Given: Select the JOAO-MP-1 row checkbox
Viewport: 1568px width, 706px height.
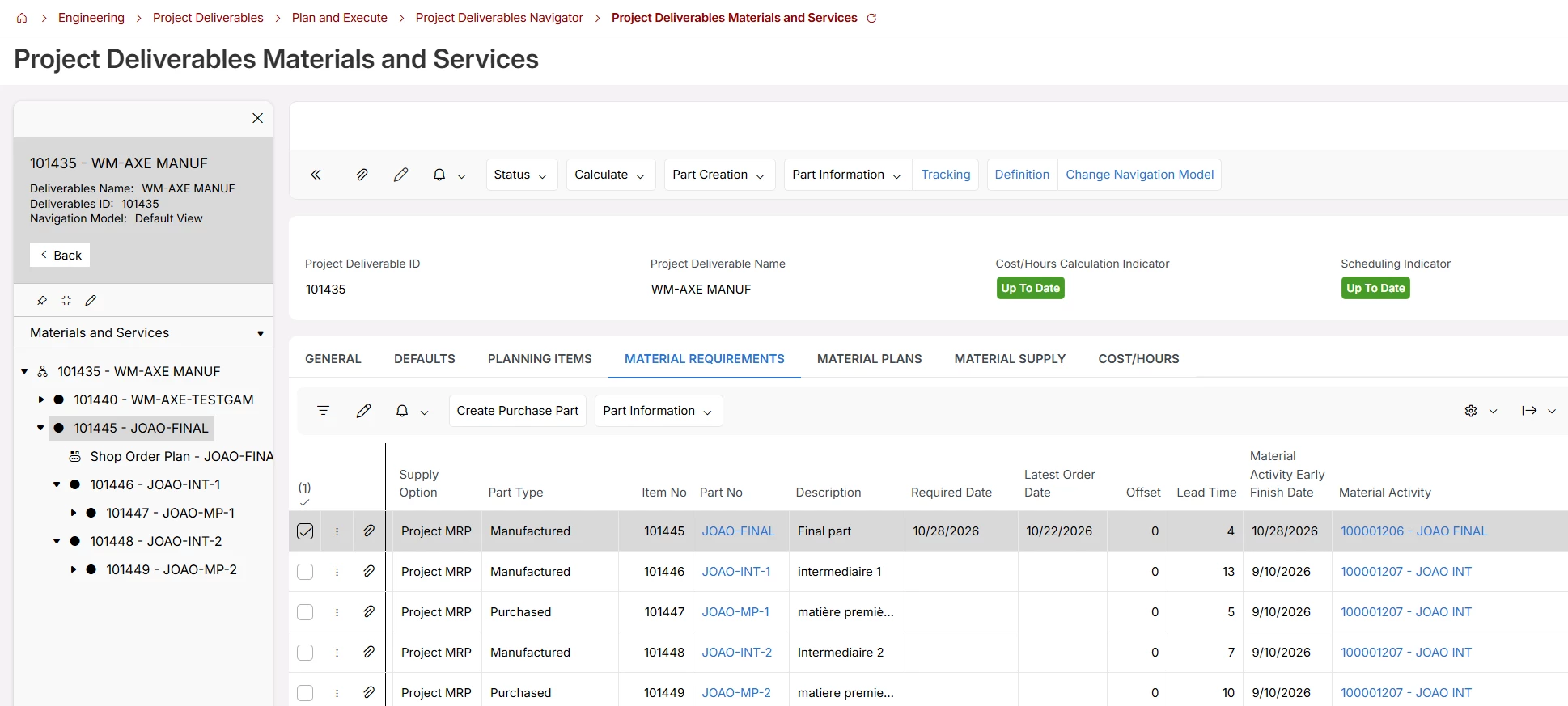Looking at the screenshot, I should tap(305, 612).
